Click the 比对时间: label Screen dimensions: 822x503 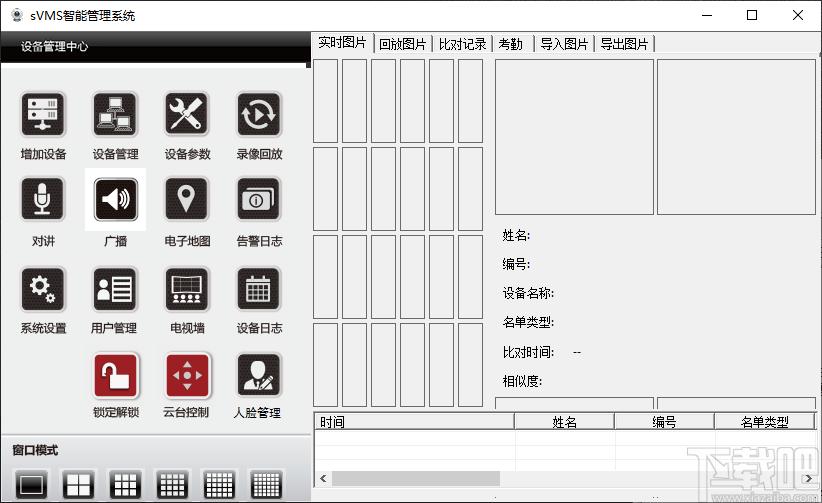point(528,352)
